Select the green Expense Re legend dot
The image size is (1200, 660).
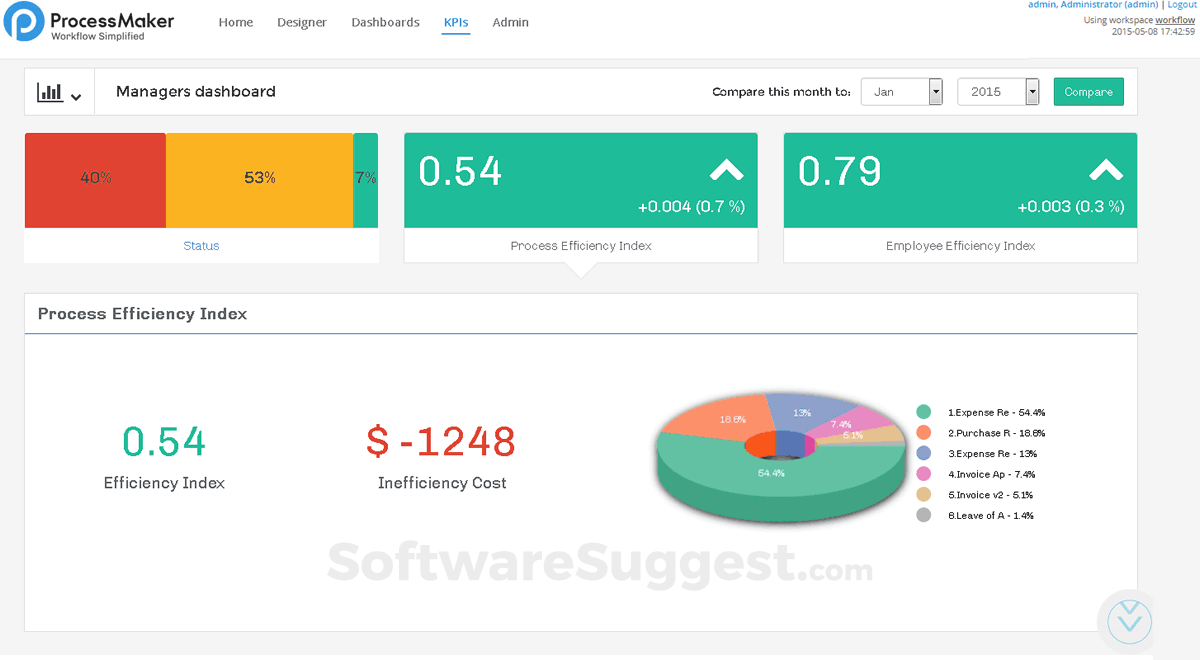click(x=923, y=411)
